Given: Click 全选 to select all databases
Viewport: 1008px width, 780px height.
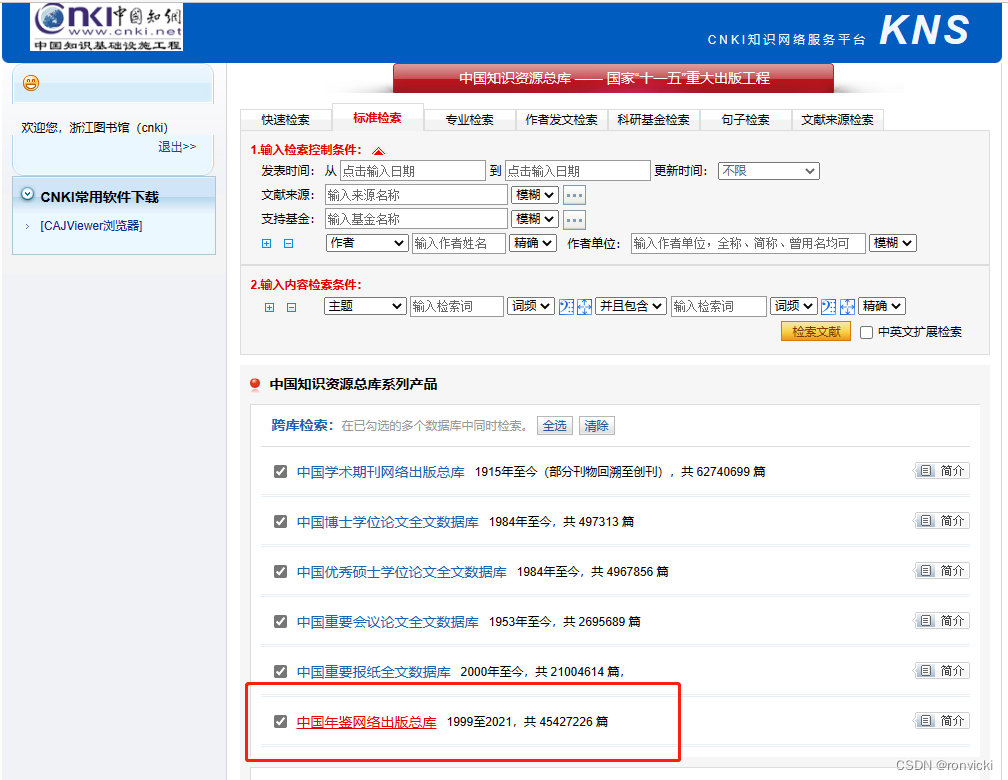Looking at the screenshot, I should point(554,425).
